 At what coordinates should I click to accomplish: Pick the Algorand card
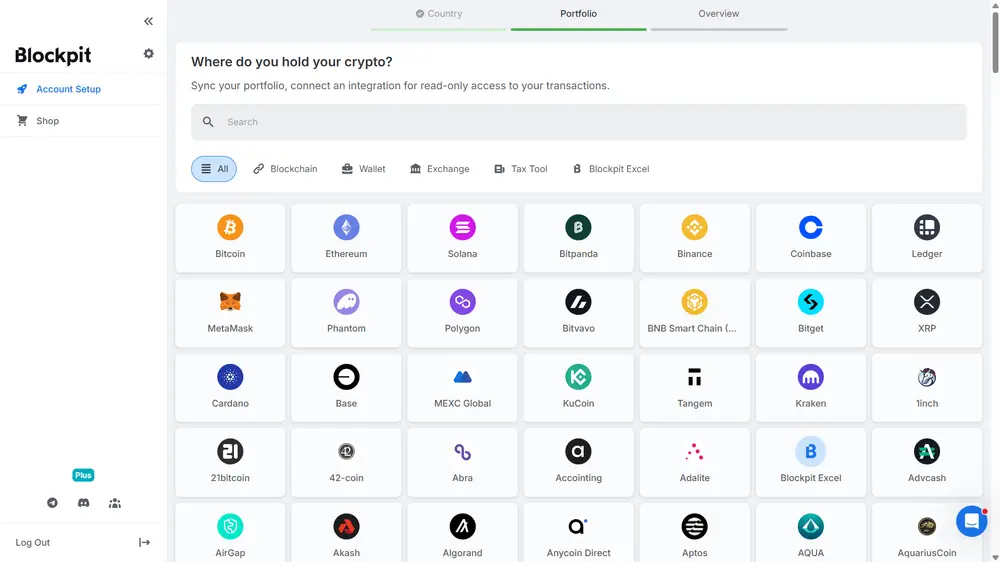tap(462, 533)
